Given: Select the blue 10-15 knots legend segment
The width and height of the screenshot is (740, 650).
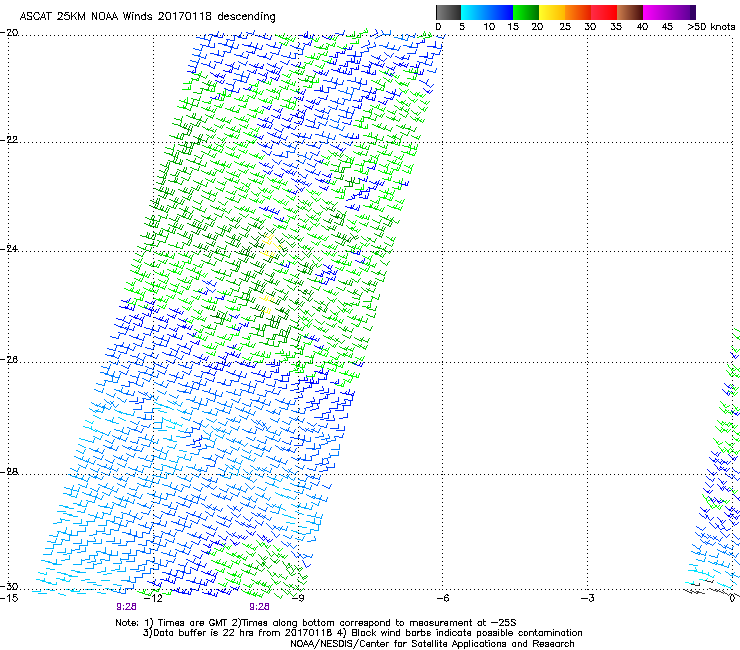Looking at the screenshot, I should pos(500,12).
